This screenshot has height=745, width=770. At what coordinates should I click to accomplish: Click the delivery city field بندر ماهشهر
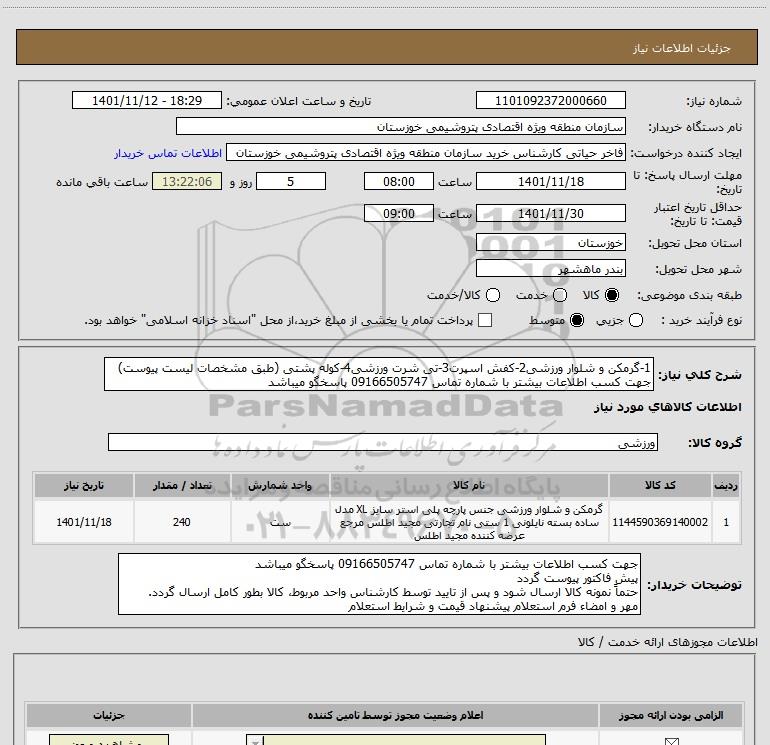[550, 269]
